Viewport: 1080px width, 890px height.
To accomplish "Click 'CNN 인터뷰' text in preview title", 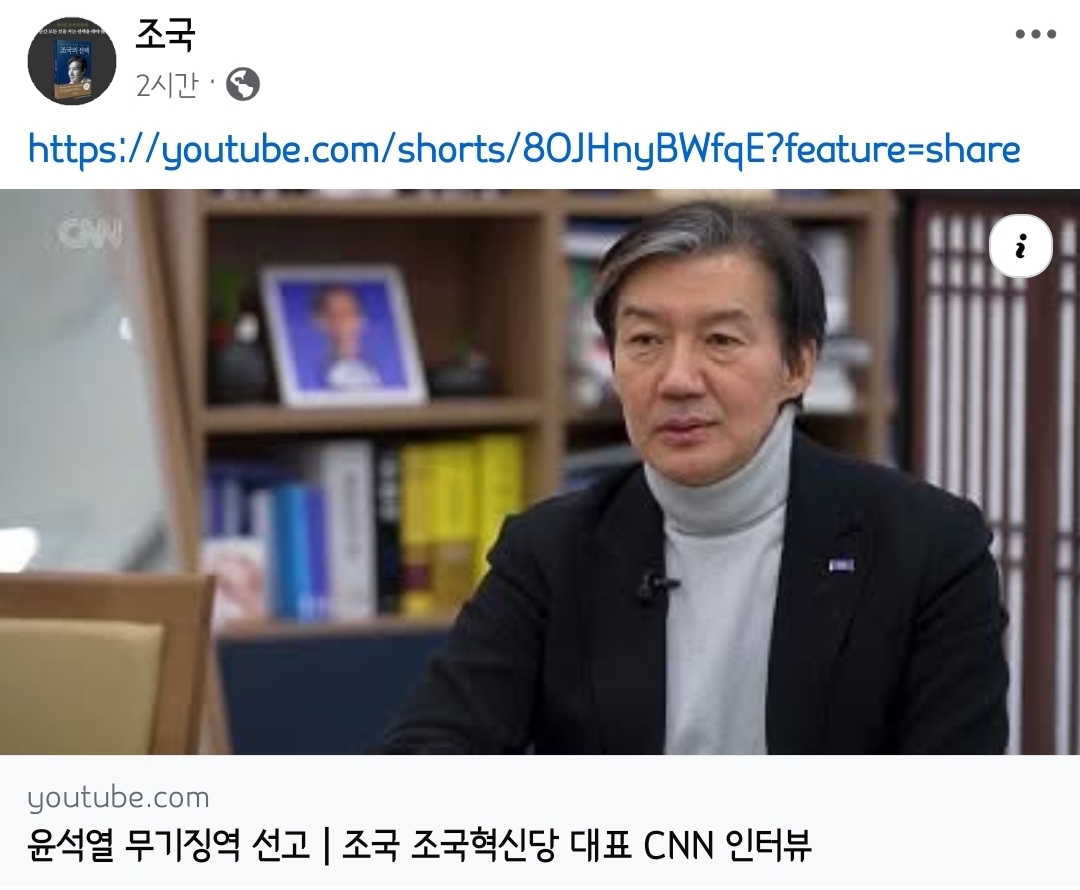I will 728,845.
